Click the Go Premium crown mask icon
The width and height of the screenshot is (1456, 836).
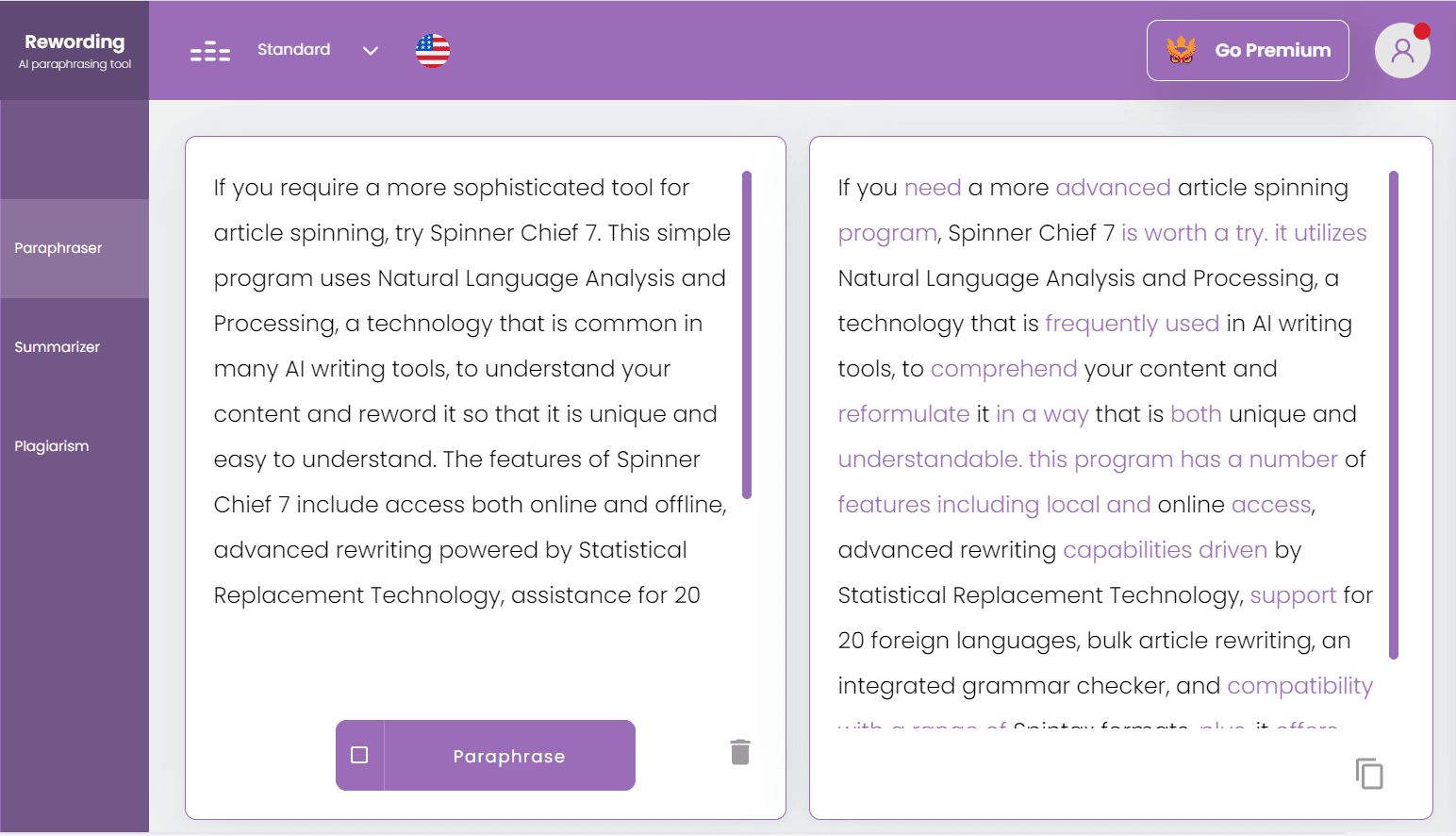coord(1181,50)
